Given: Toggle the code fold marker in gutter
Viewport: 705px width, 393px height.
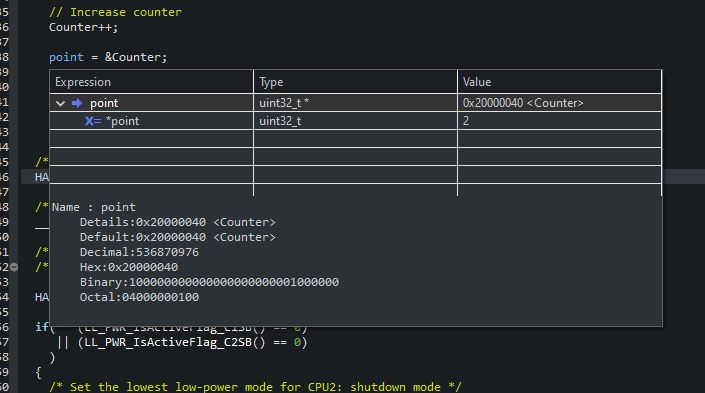Looking at the screenshot, I should 14,267.
